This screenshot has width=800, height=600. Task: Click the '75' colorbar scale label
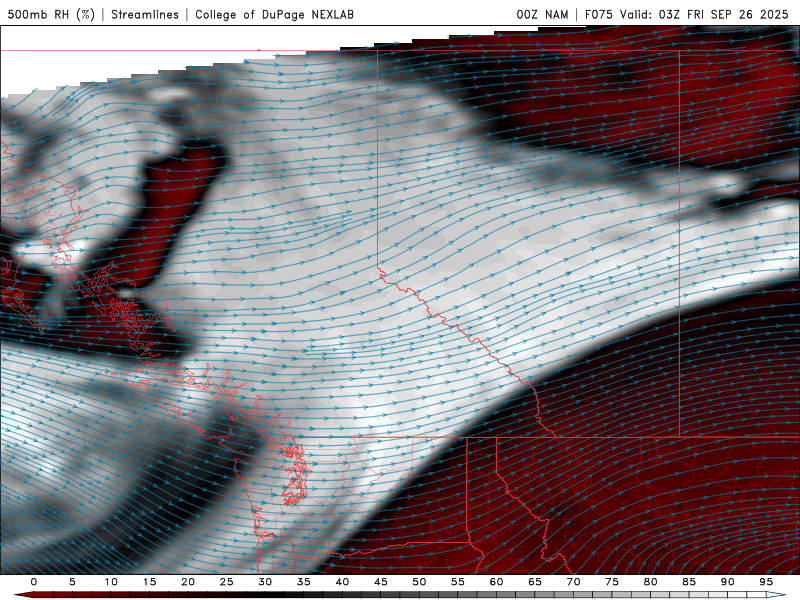click(612, 582)
